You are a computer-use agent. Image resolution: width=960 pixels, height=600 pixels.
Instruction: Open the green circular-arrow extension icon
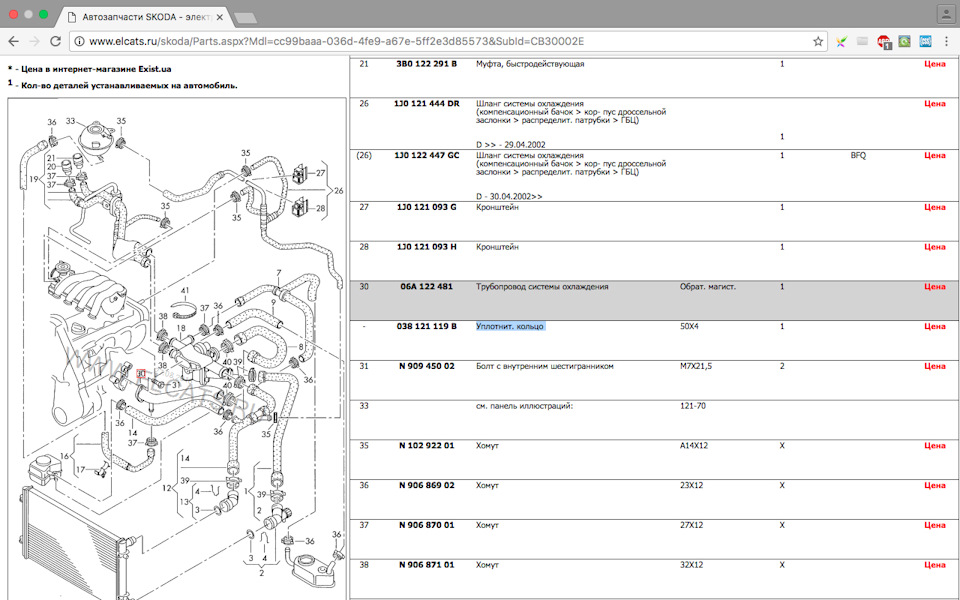[905, 42]
